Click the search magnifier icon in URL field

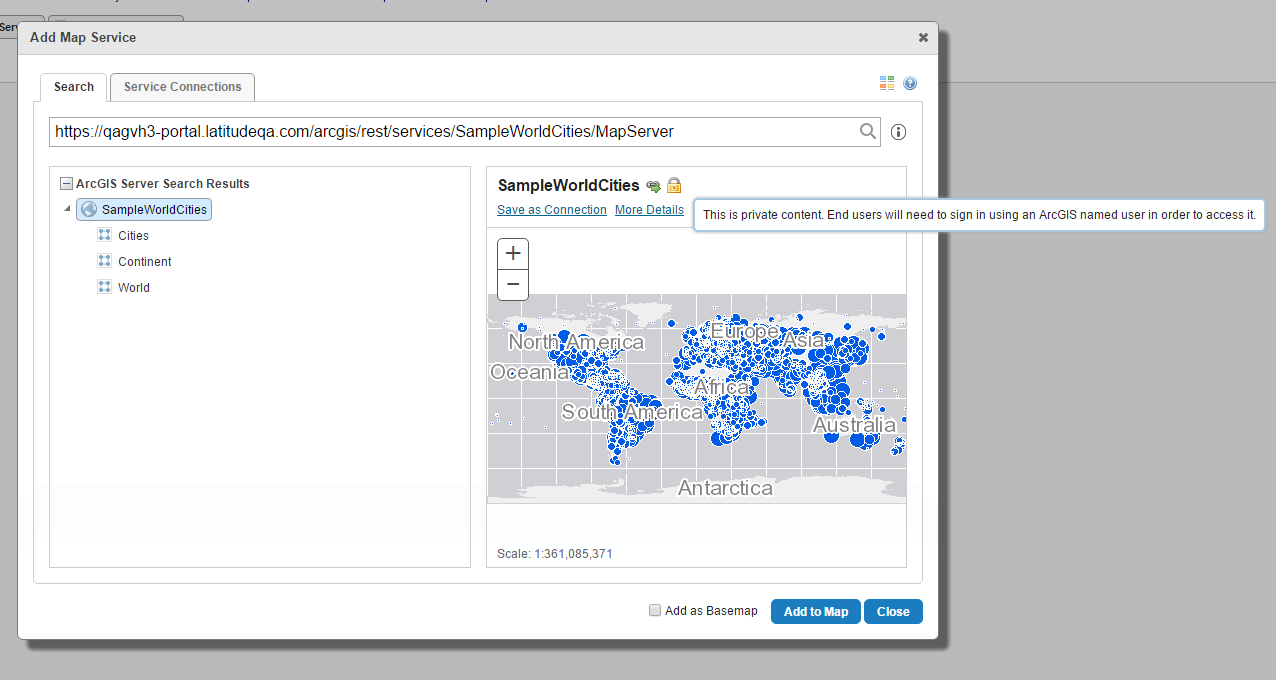pyautogui.click(x=868, y=131)
